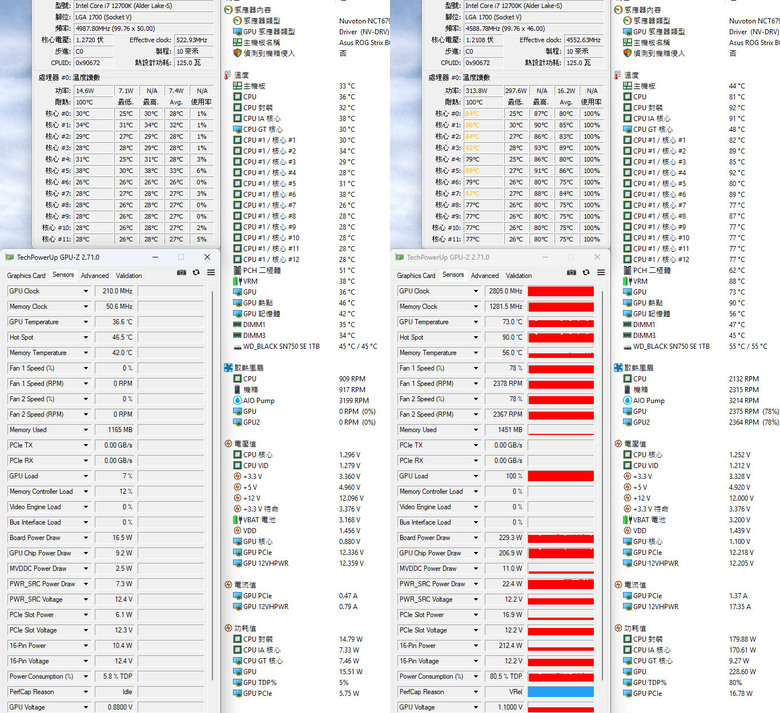Screen dimensions: 780x713
Task: Collapse the 電壓值 section above CPU 核心 1.252 V
Action: (618, 444)
